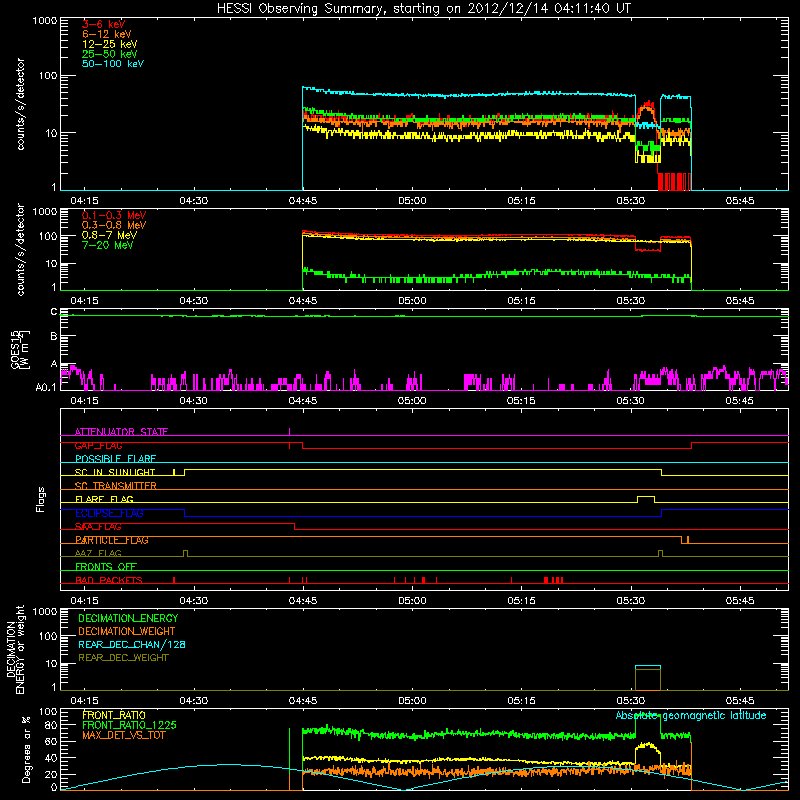Screen dimensions: 800x800
Task: Click the 7-20 MeV legend label
Action: tap(108, 245)
